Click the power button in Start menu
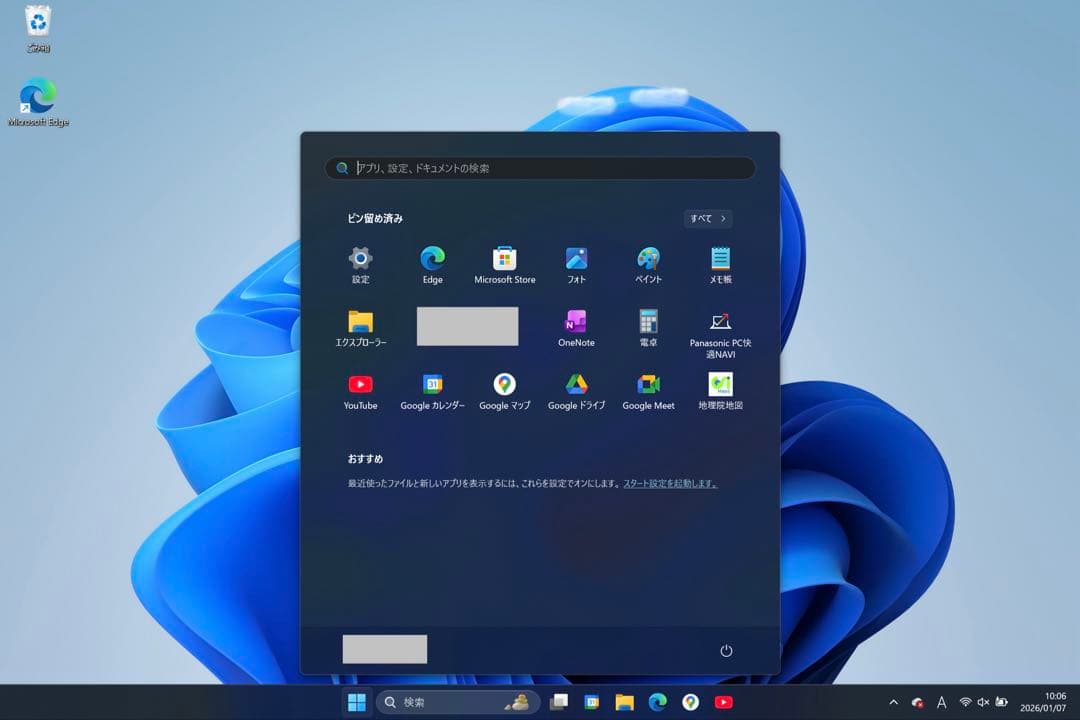The width and height of the screenshot is (1080, 720). [726, 651]
